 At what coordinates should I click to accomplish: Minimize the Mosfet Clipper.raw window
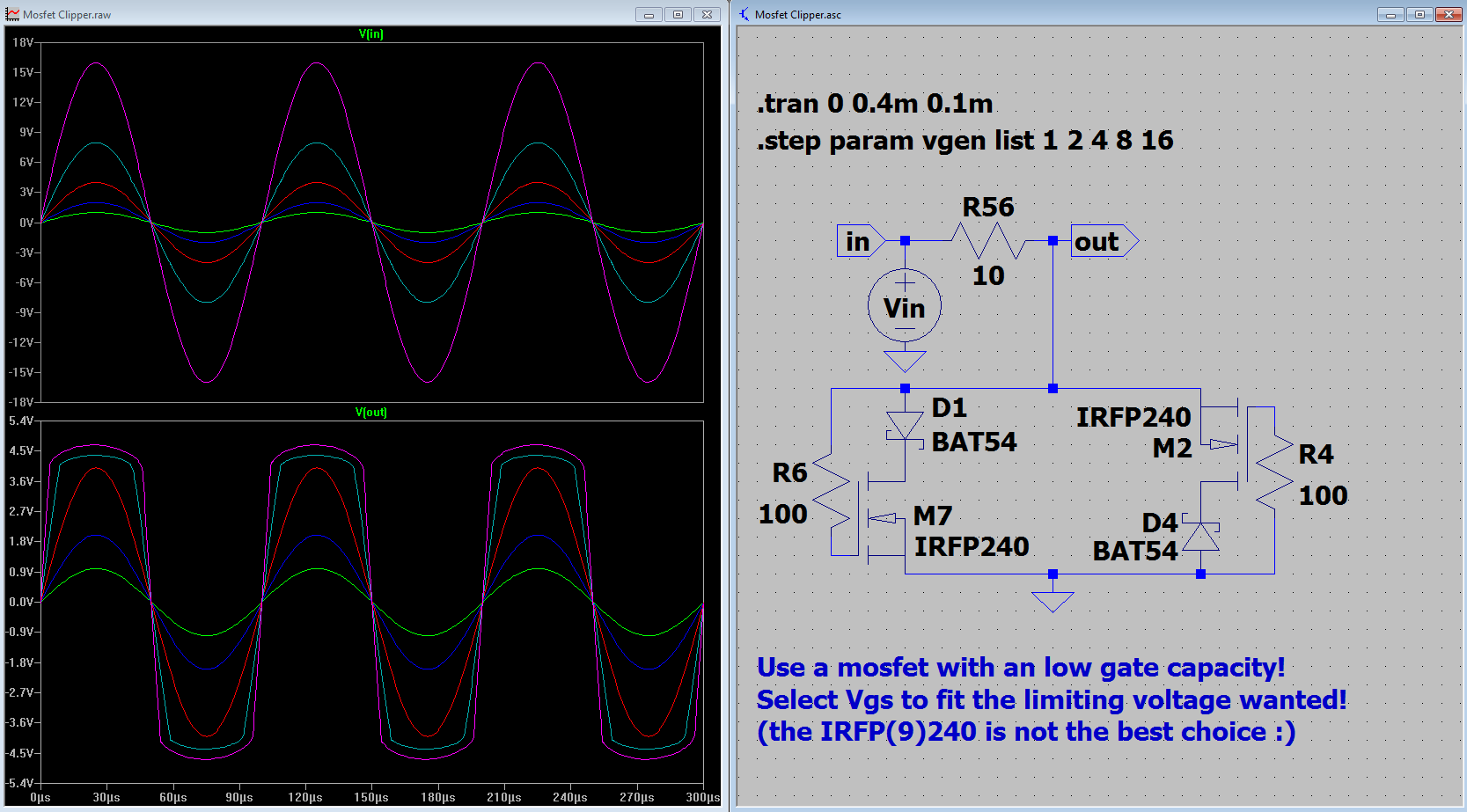(x=649, y=15)
